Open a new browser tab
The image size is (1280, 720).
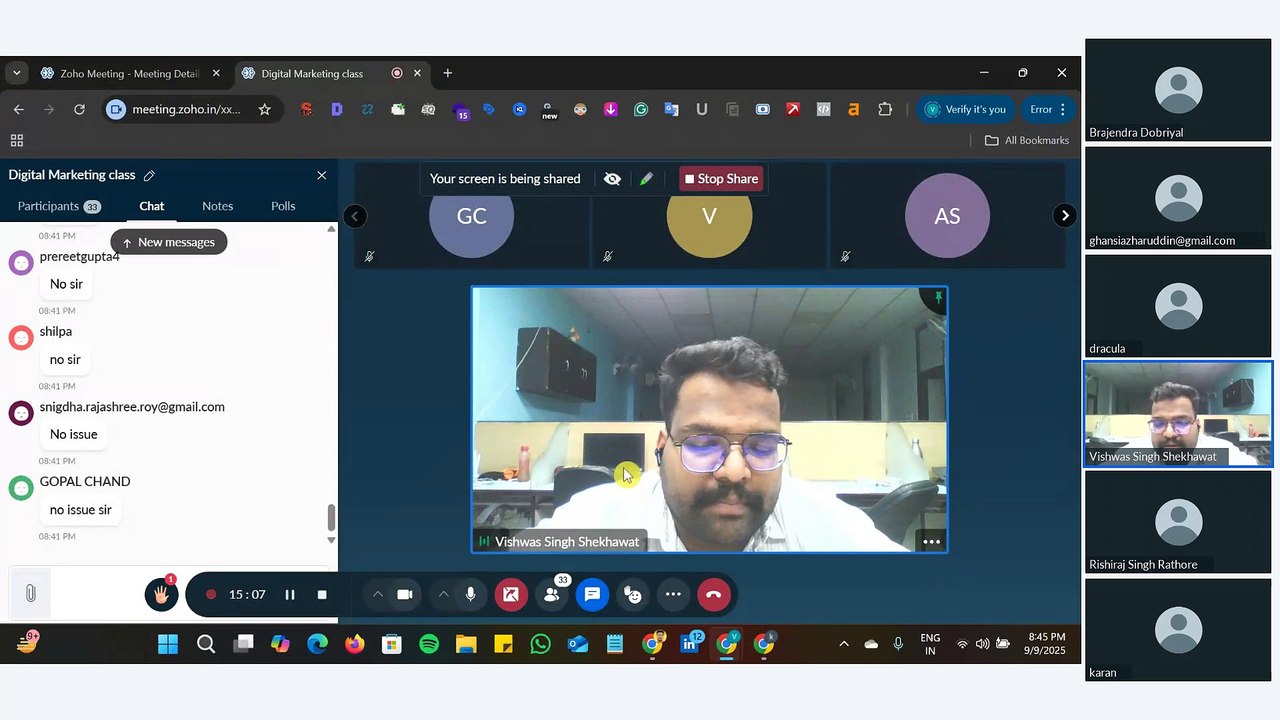tap(447, 73)
